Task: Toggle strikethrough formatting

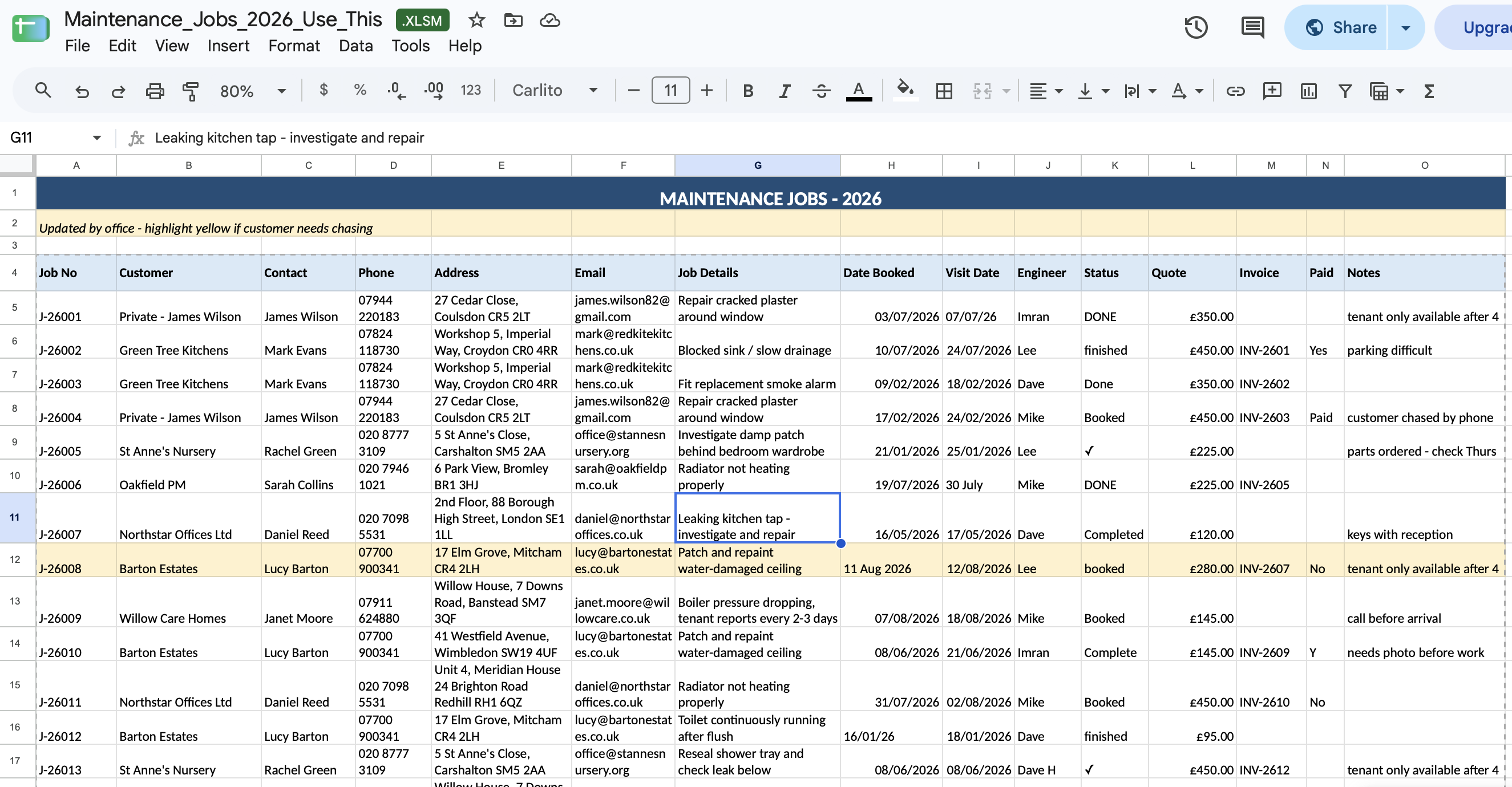Action: click(x=821, y=90)
